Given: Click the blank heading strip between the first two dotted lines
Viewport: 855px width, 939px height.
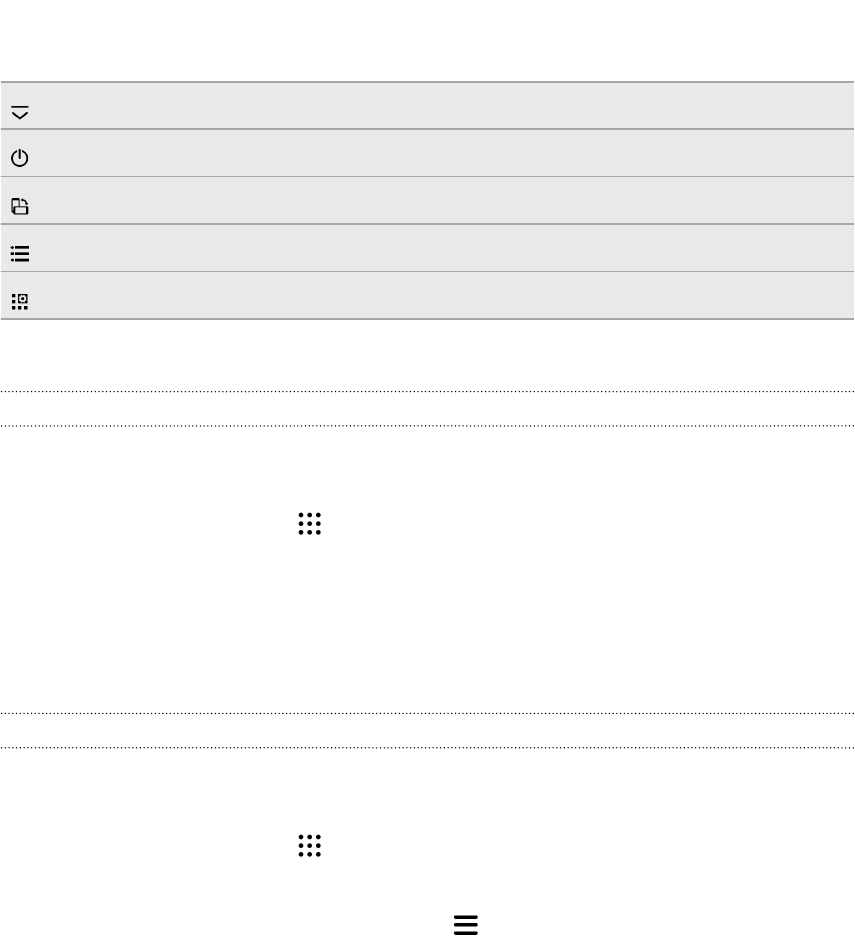Looking at the screenshot, I should click(428, 408).
